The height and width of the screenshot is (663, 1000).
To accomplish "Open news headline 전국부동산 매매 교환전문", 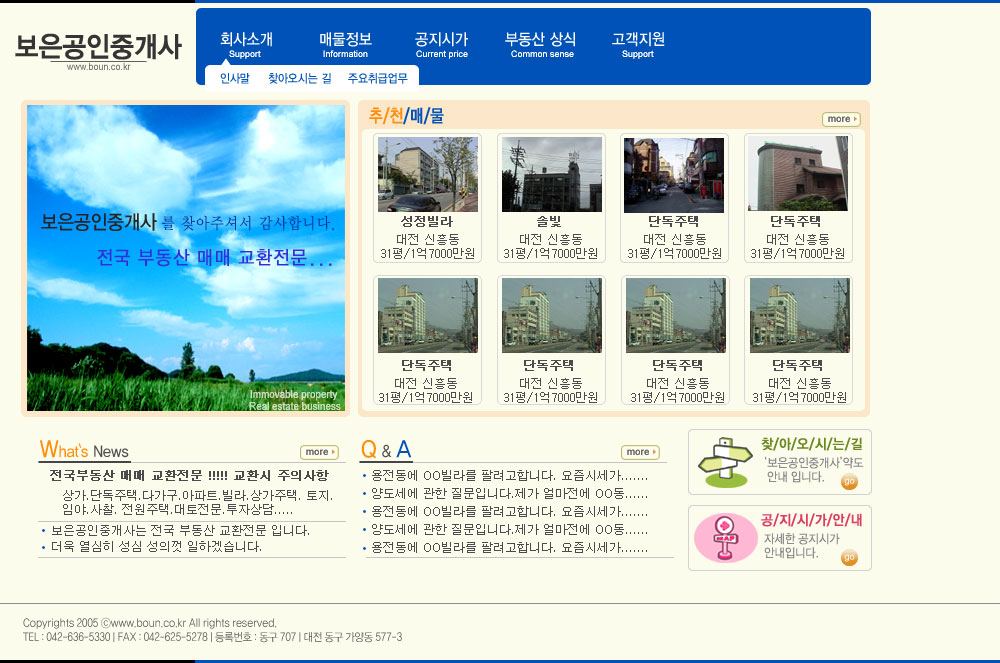I will [189, 475].
